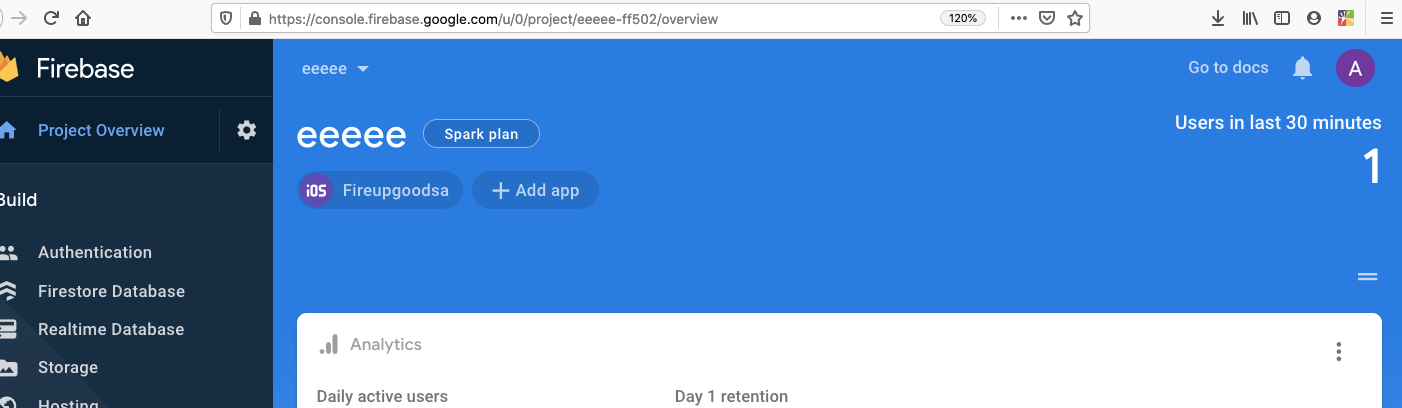Click the Spark plan button
The width and height of the screenshot is (1402, 408).
pyautogui.click(x=481, y=134)
